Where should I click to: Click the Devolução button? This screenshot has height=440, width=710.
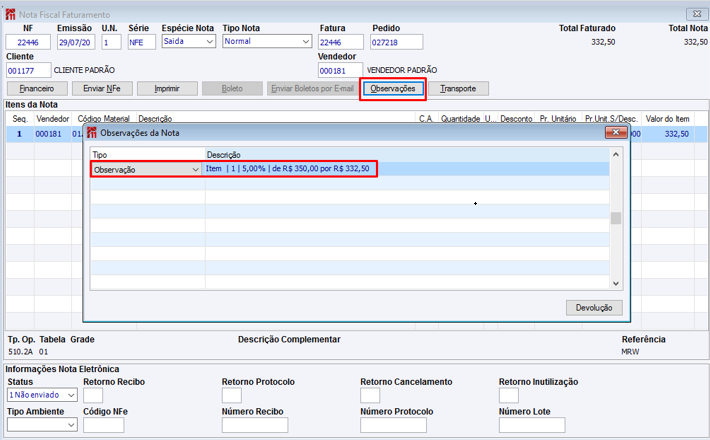(594, 308)
